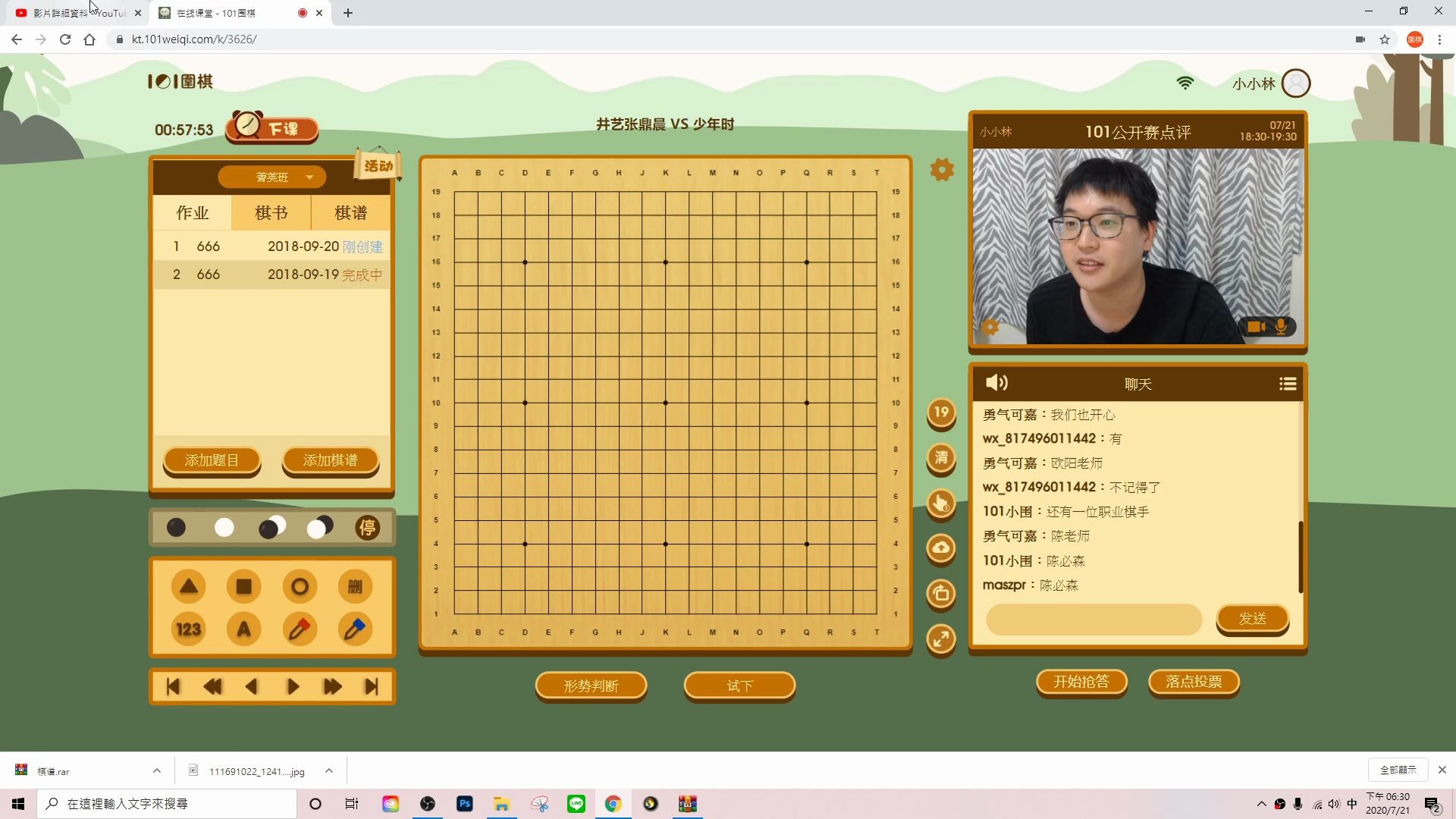This screenshot has width=1456, height=819.
Task: Pick the blue pen drawing tool
Action: (x=355, y=629)
